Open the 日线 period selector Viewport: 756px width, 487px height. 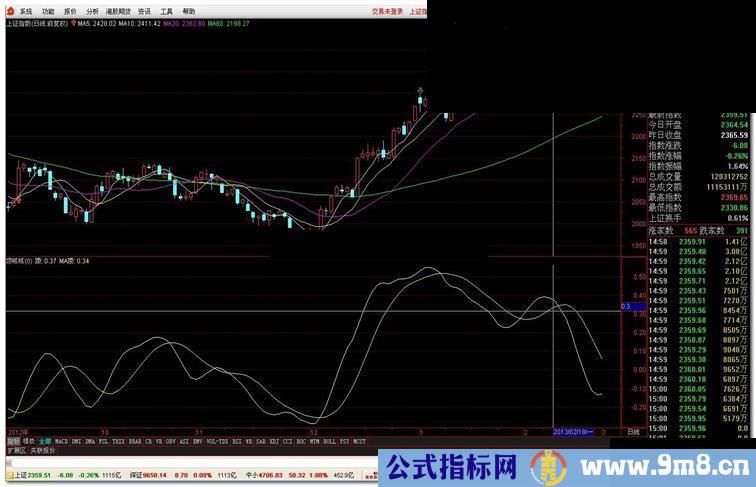point(632,431)
